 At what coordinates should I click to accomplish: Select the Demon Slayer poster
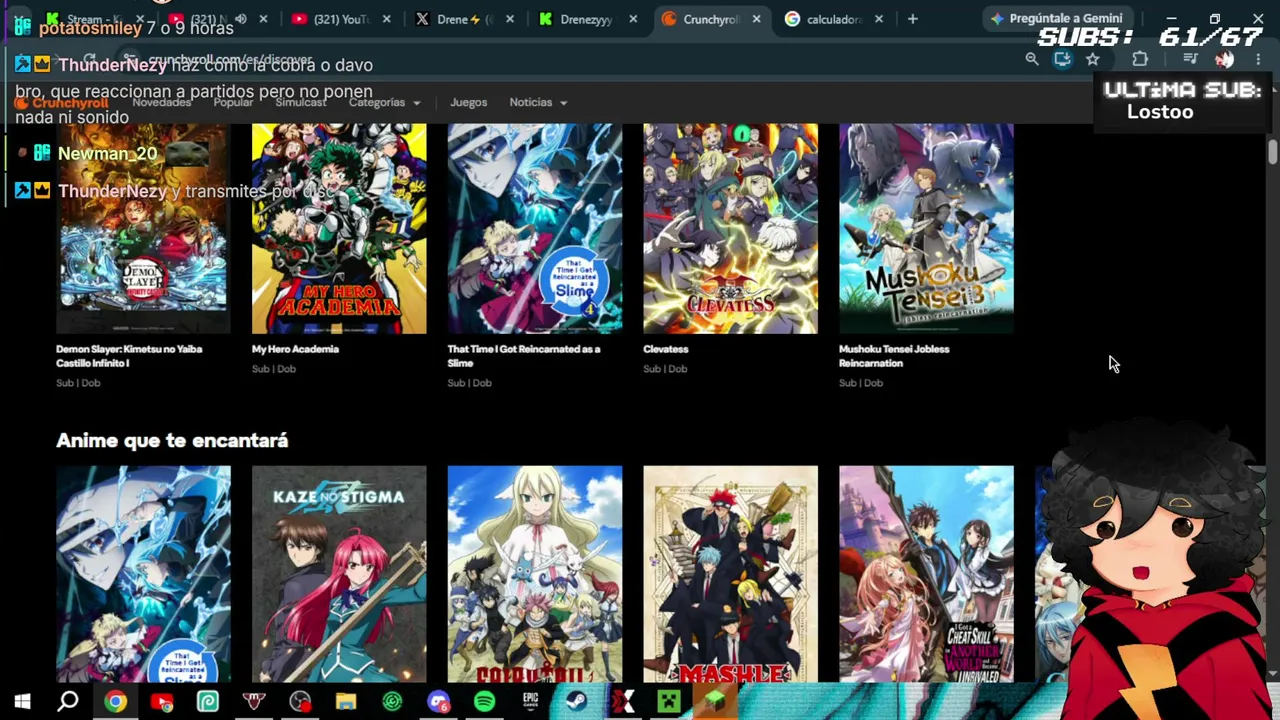143,229
